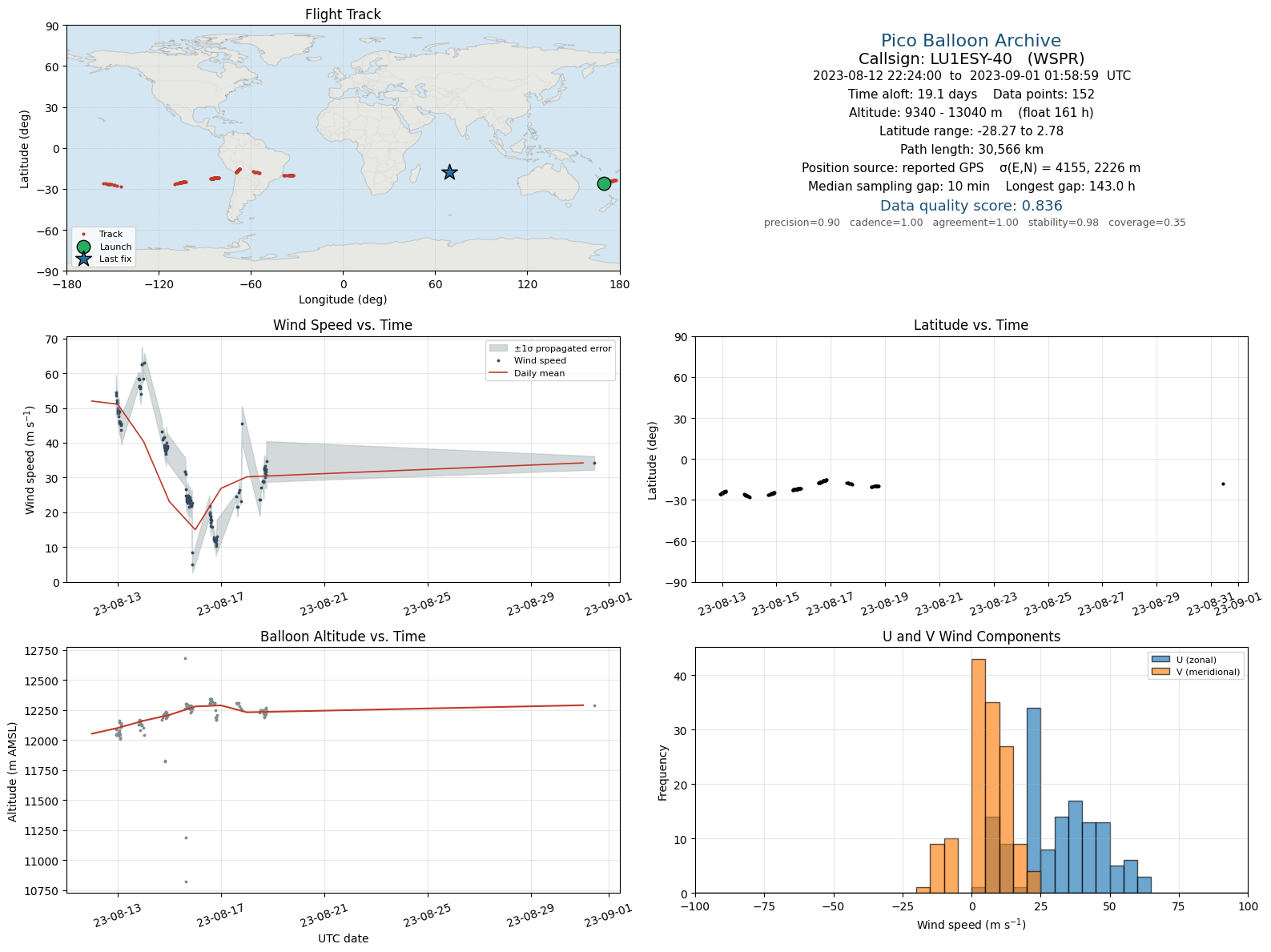The image size is (1271, 952).
Task: Click the Time aloft 19.1 days text
Action: [912, 94]
